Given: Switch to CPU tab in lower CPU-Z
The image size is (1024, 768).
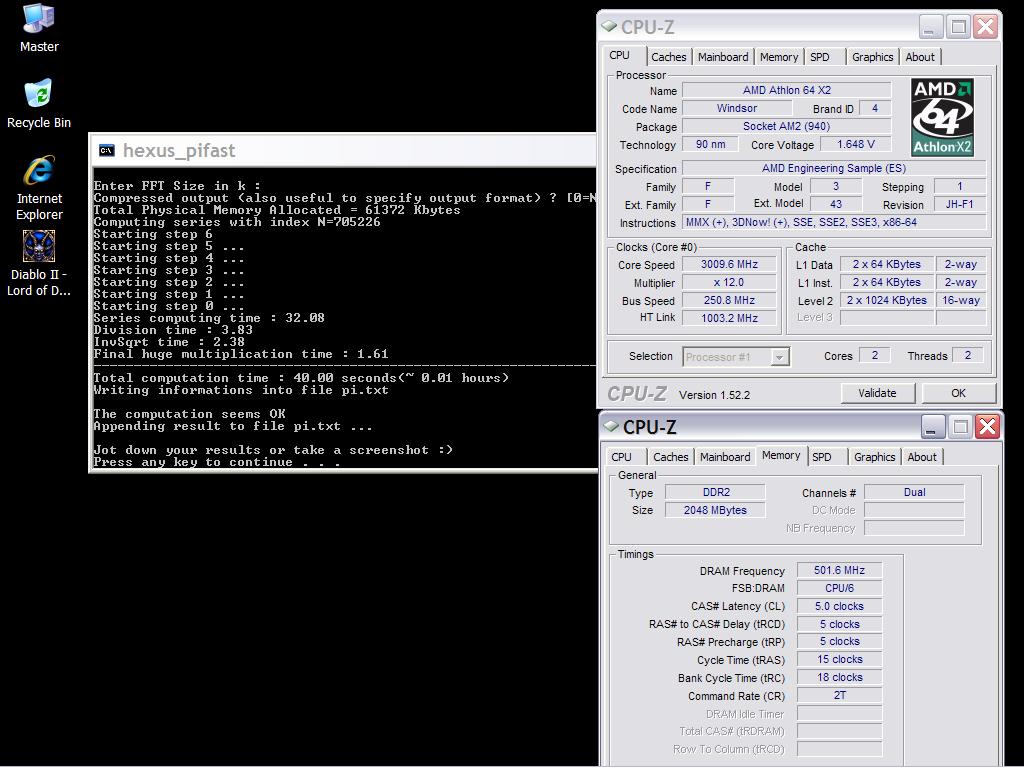Looking at the screenshot, I should (x=621, y=457).
